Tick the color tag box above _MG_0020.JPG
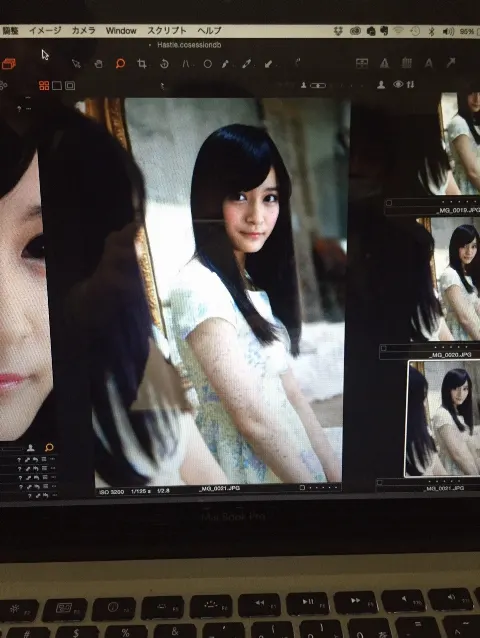 (383, 348)
